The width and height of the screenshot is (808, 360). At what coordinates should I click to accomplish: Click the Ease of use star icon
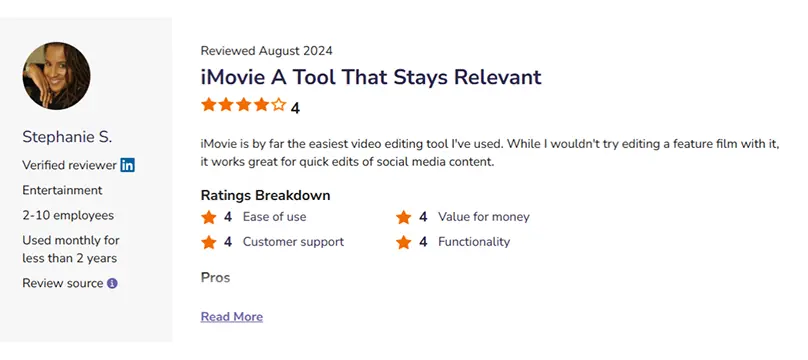[x=209, y=217]
